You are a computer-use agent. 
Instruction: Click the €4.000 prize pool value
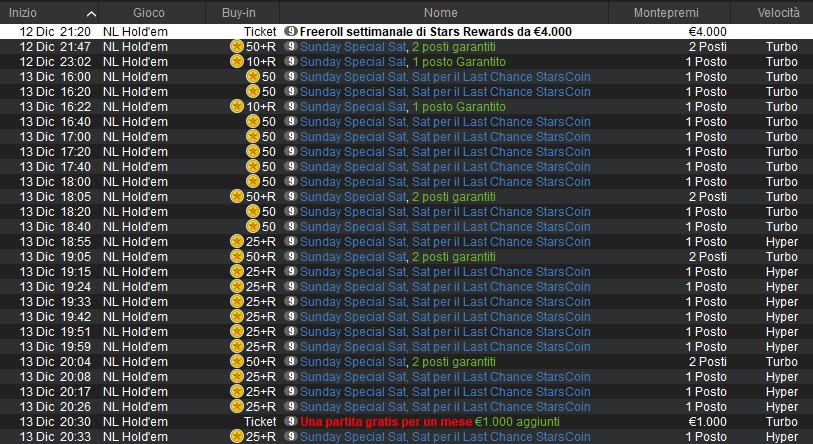pos(707,32)
